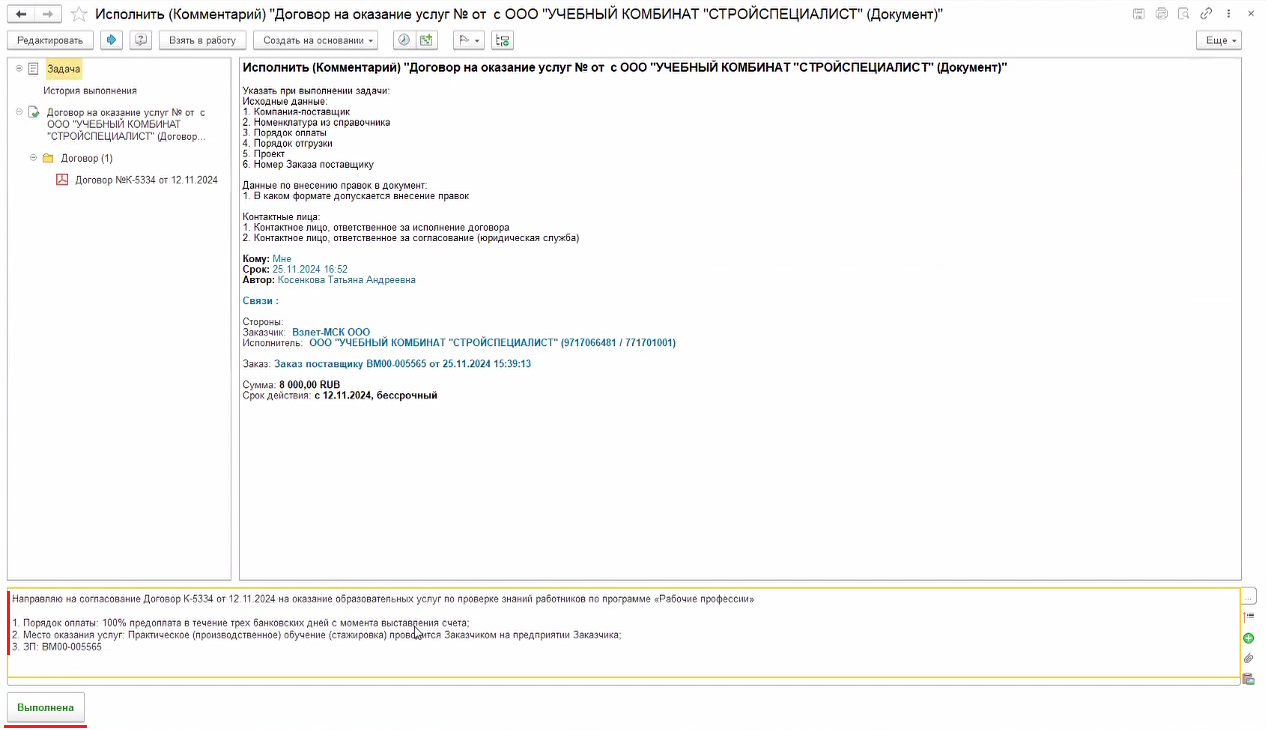Click the "Взять в работу" button
The height and width of the screenshot is (730, 1266).
click(202, 40)
